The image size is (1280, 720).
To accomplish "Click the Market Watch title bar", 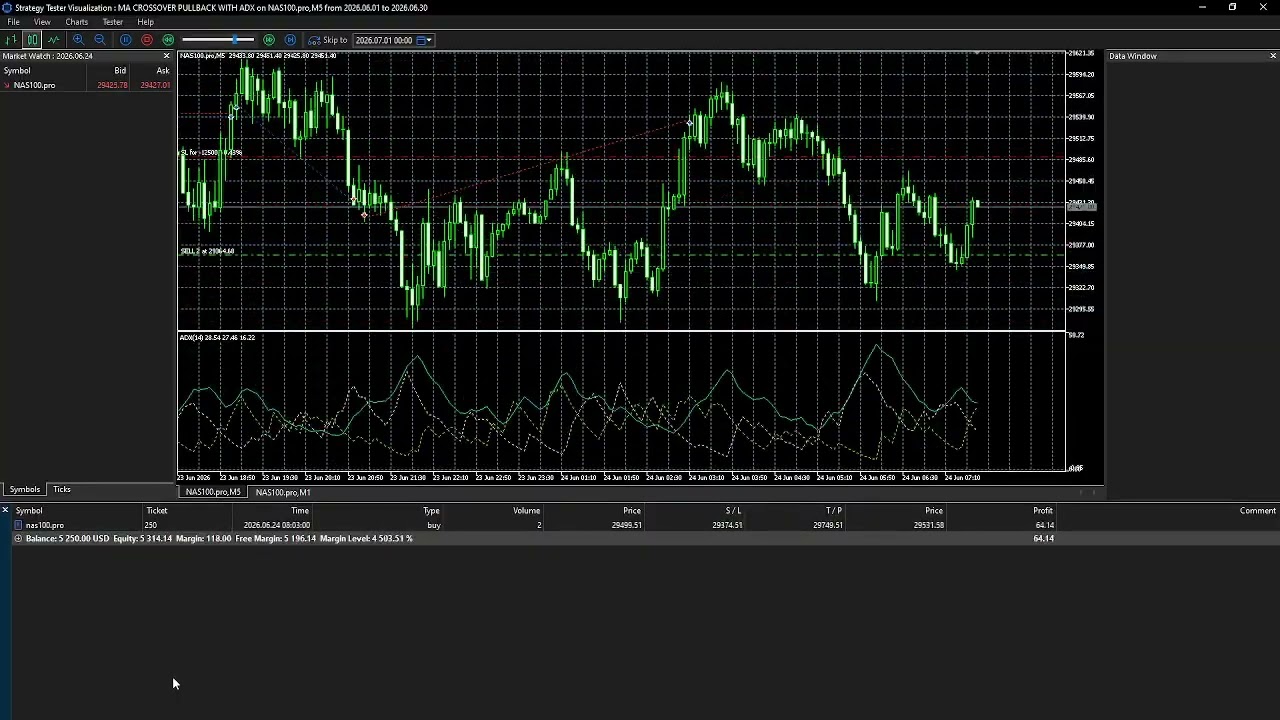I will coord(47,56).
